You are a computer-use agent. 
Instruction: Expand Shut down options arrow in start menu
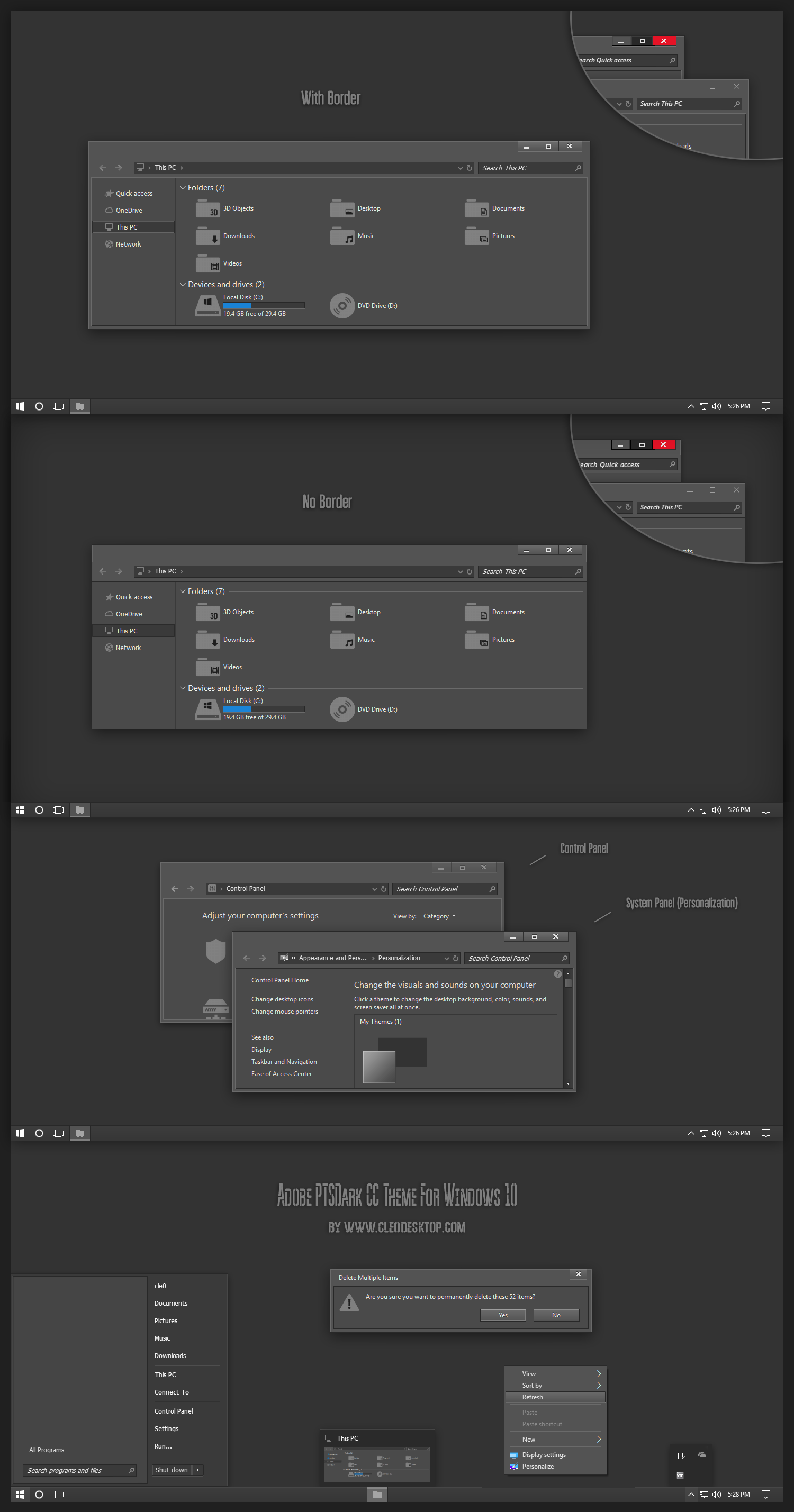pos(197,1470)
